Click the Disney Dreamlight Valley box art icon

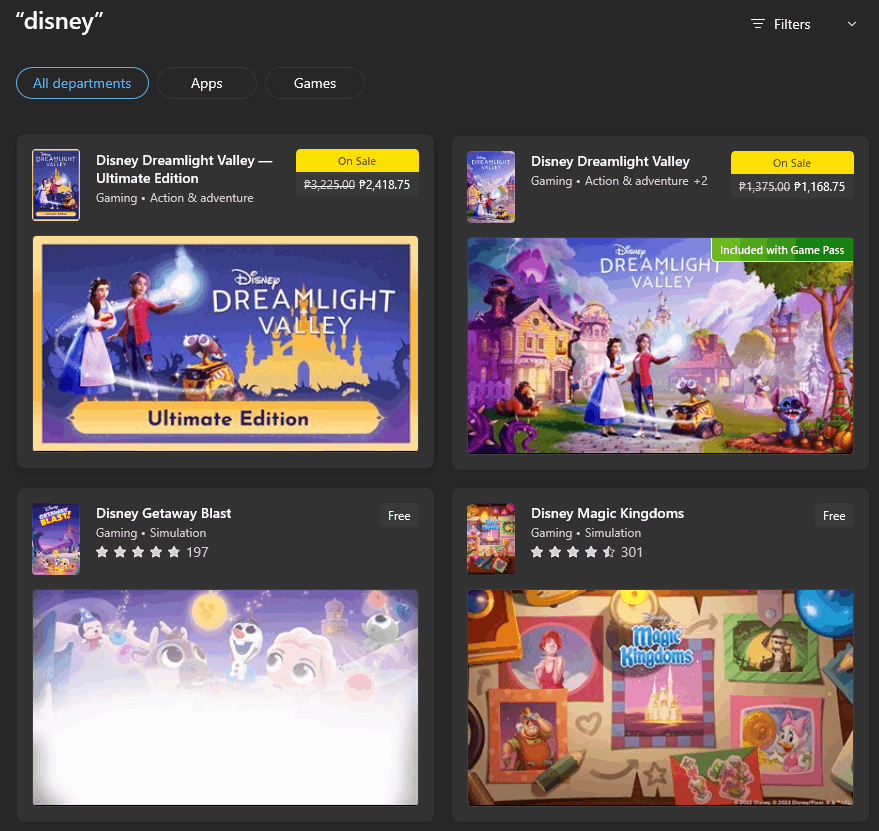point(490,186)
